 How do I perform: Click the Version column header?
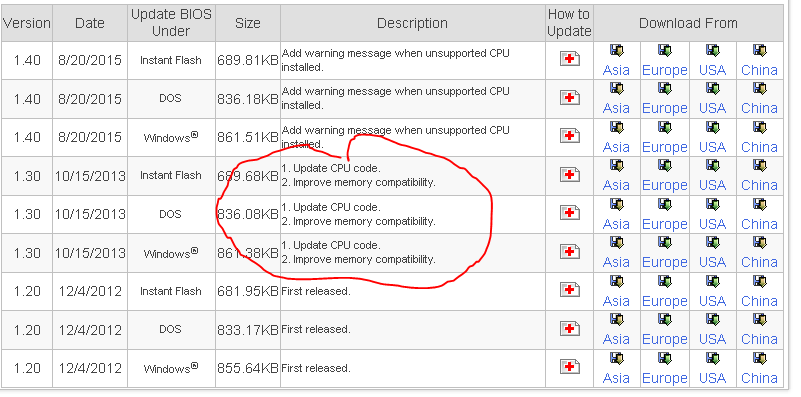pos(26,23)
